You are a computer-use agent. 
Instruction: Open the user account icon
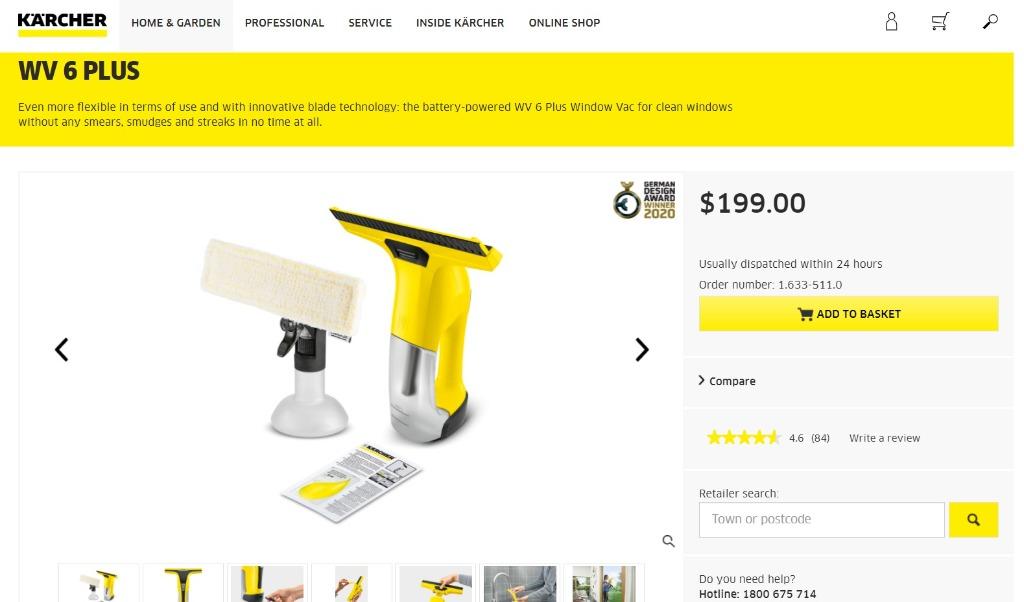891,22
